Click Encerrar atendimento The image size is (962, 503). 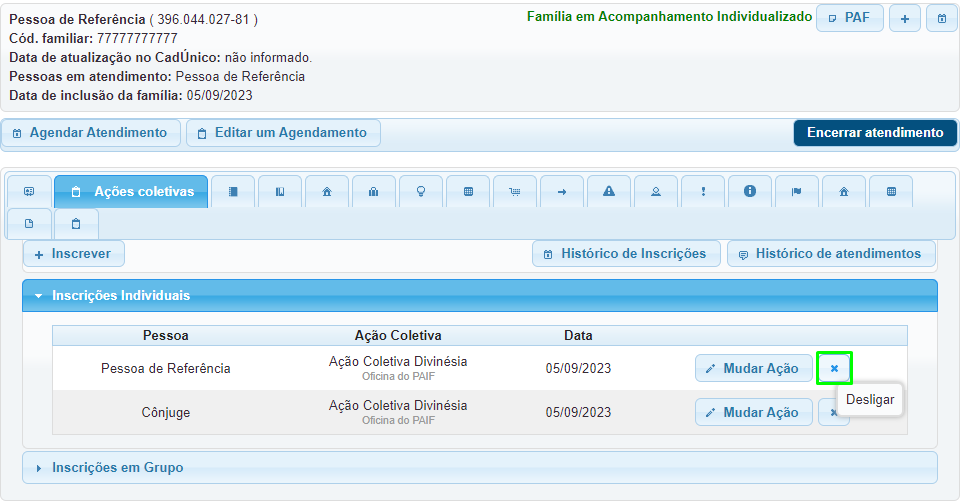[875, 133]
